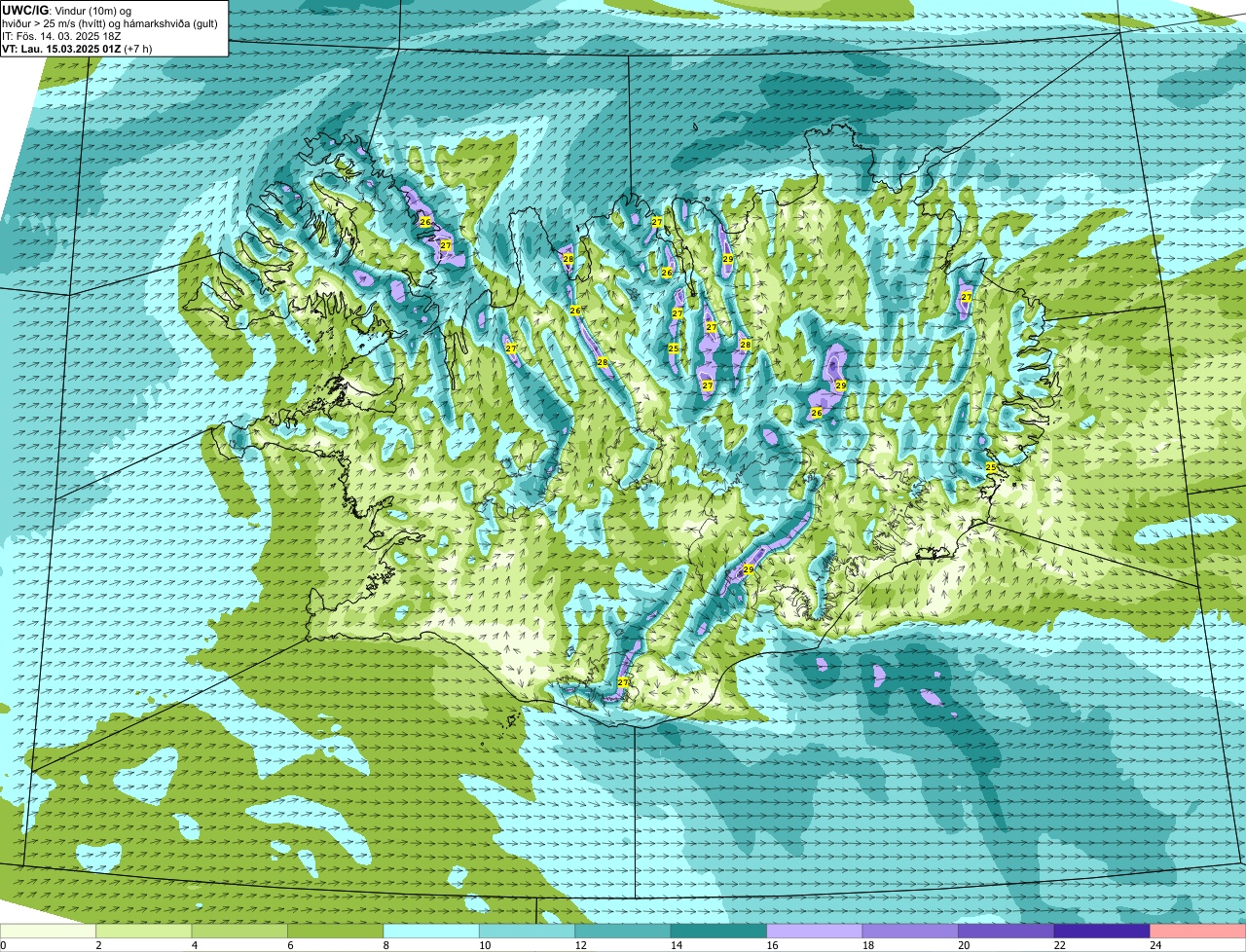Click the 6–8 m/s olive green swatch
This screenshot has height=952, width=1246.
(336, 931)
